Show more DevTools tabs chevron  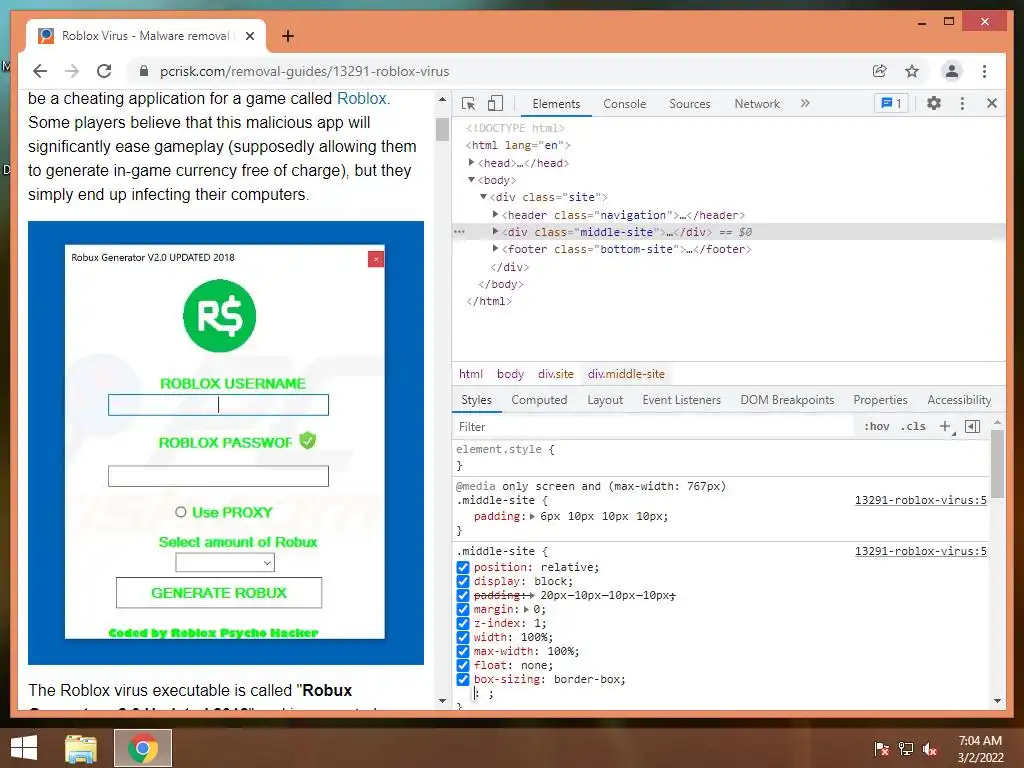(x=805, y=103)
